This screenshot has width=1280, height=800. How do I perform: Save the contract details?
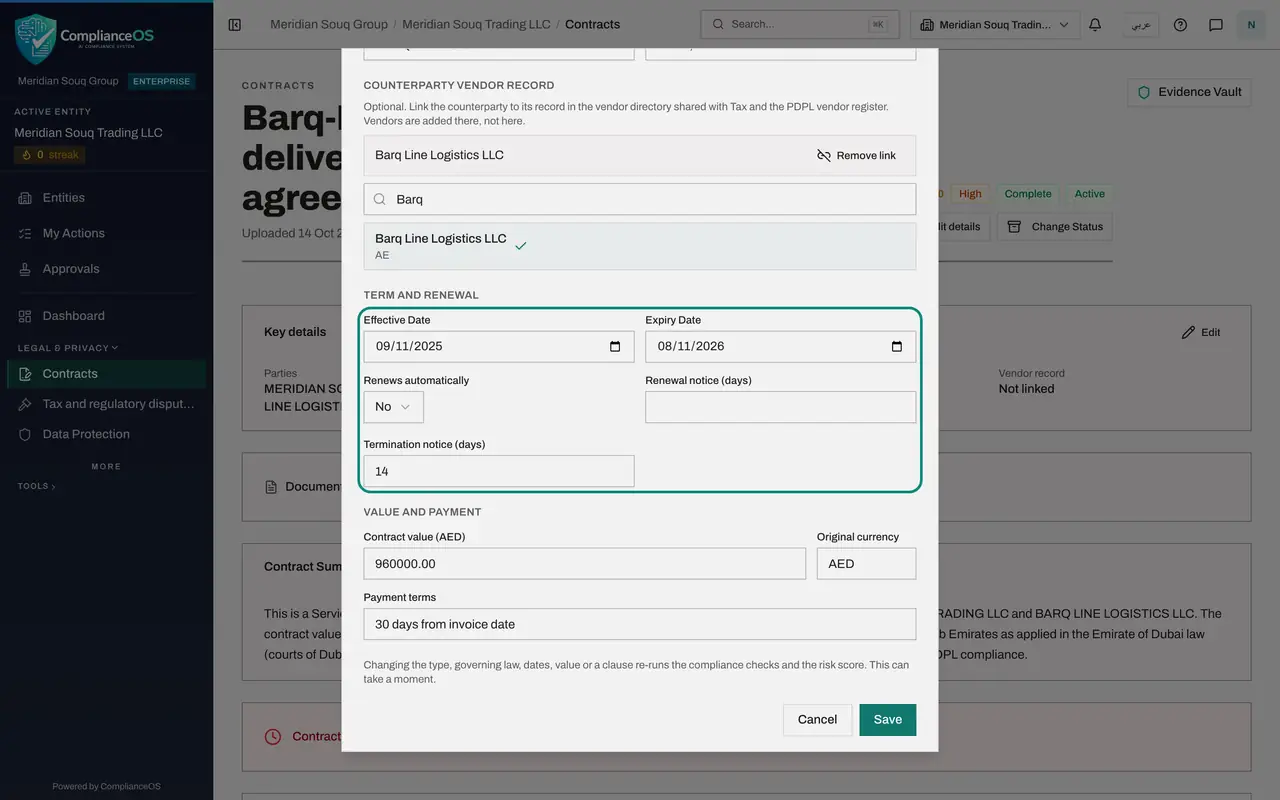(888, 720)
